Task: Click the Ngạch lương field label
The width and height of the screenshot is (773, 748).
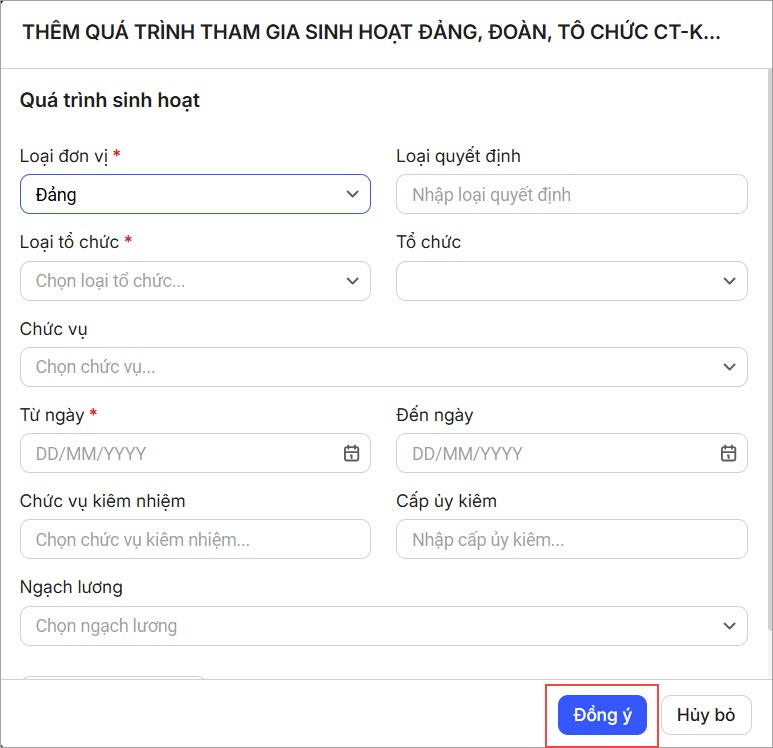Action: point(71,587)
